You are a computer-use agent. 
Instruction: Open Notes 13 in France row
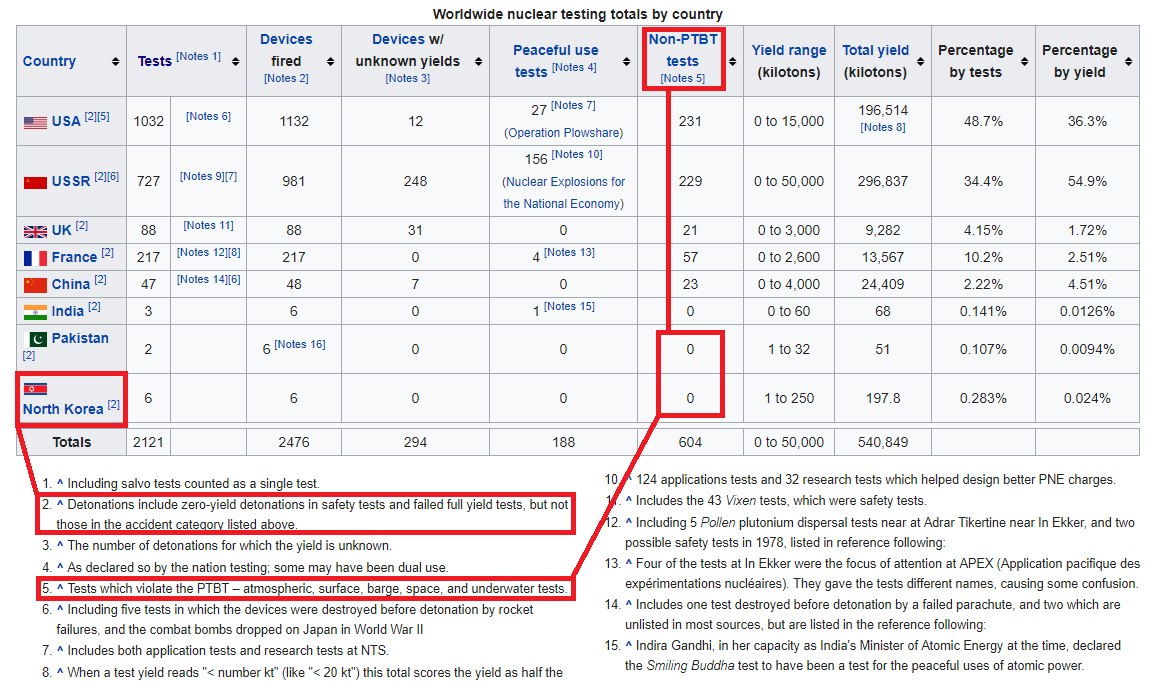tap(569, 253)
